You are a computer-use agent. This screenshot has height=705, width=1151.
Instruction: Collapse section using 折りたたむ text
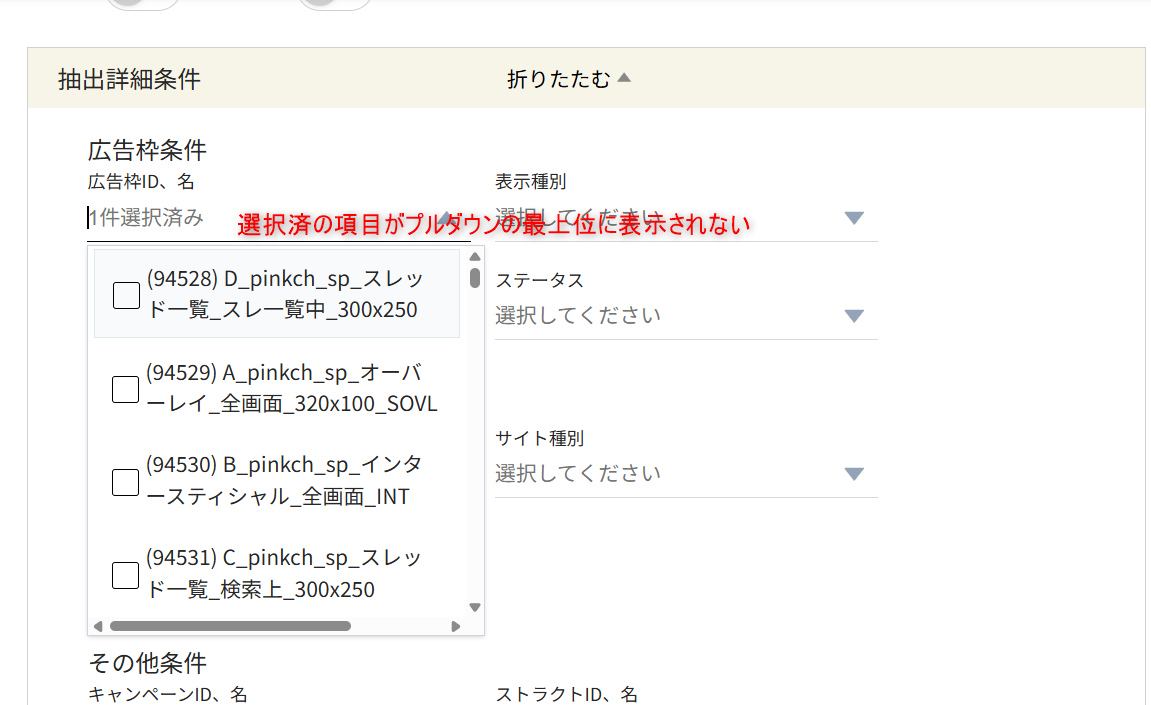pyautogui.click(x=558, y=79)
